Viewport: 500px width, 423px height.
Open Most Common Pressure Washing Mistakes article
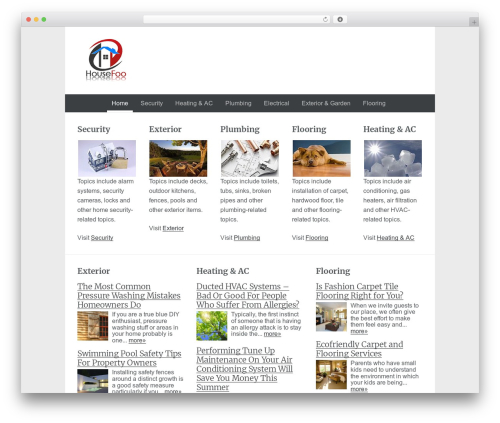[x=129, y=296]
